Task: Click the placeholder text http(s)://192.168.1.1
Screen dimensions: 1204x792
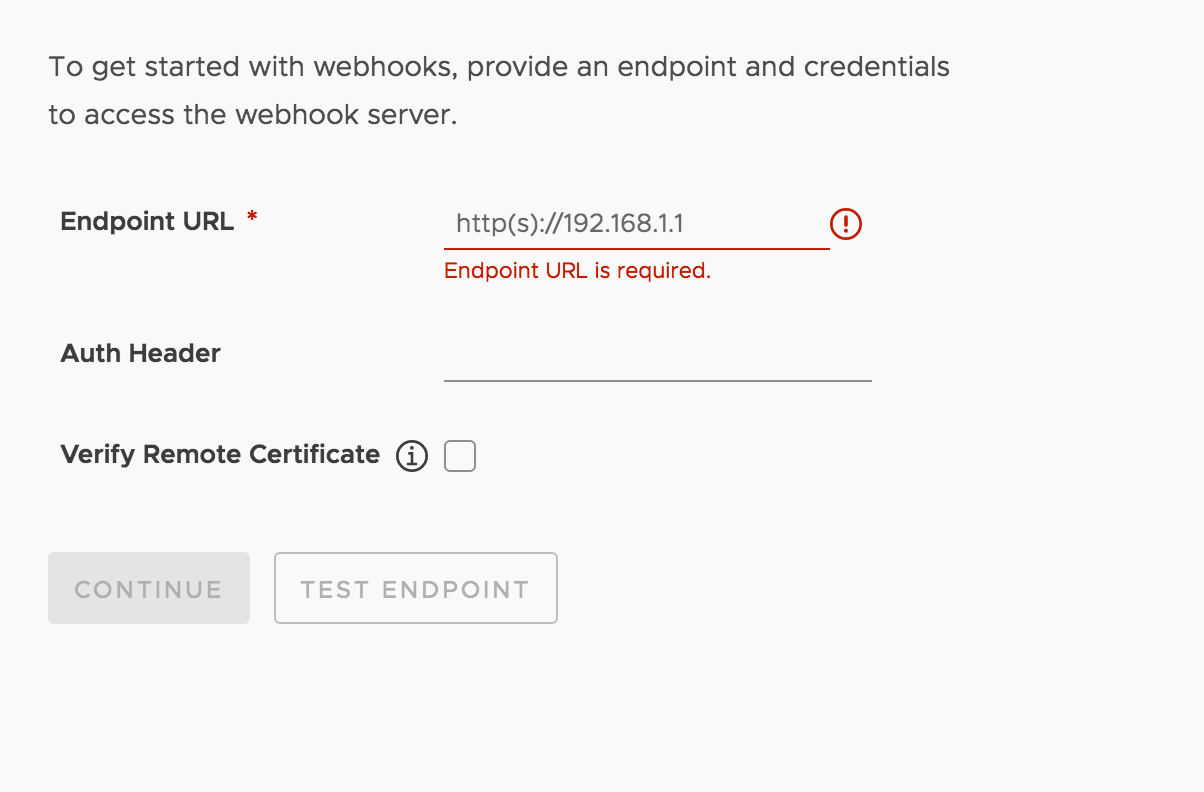Action: tap(569, 223)
